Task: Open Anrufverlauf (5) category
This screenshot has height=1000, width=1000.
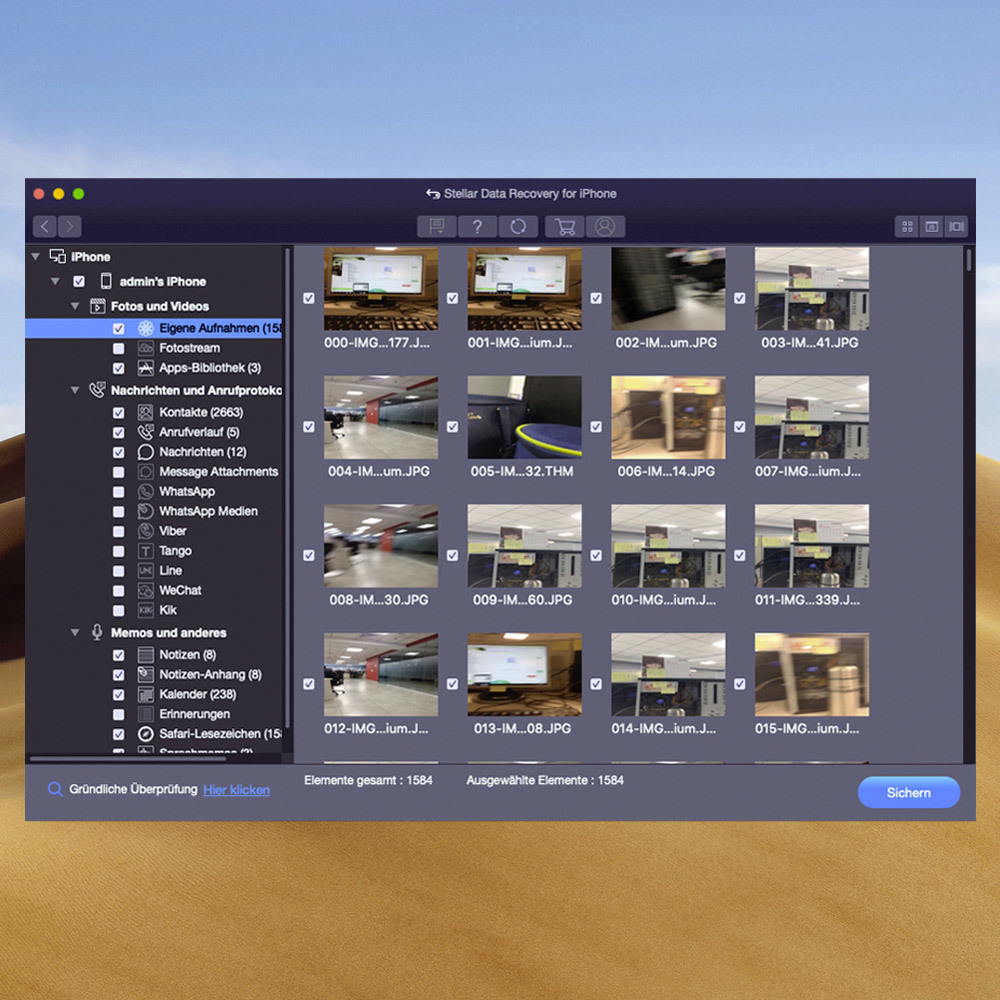Action: tap(200, 432)
